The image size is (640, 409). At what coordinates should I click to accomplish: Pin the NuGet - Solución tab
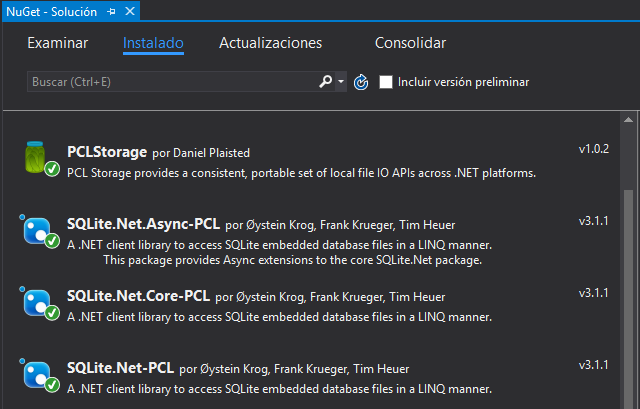pos(111,12)
